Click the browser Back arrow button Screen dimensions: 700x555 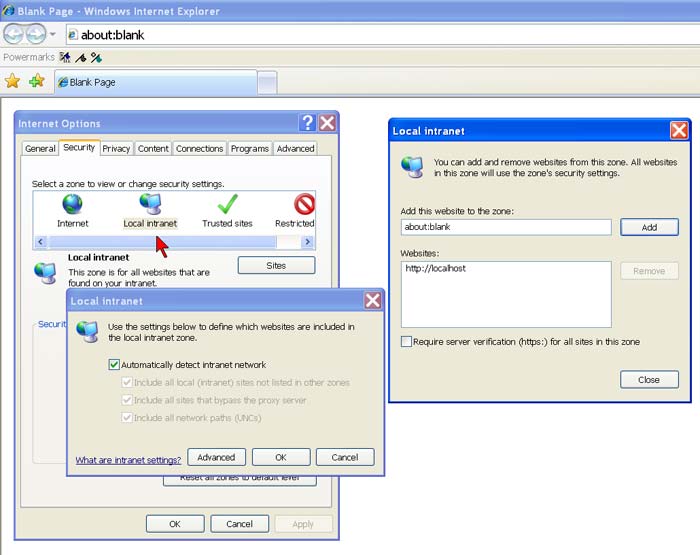[x=13, y=34]
